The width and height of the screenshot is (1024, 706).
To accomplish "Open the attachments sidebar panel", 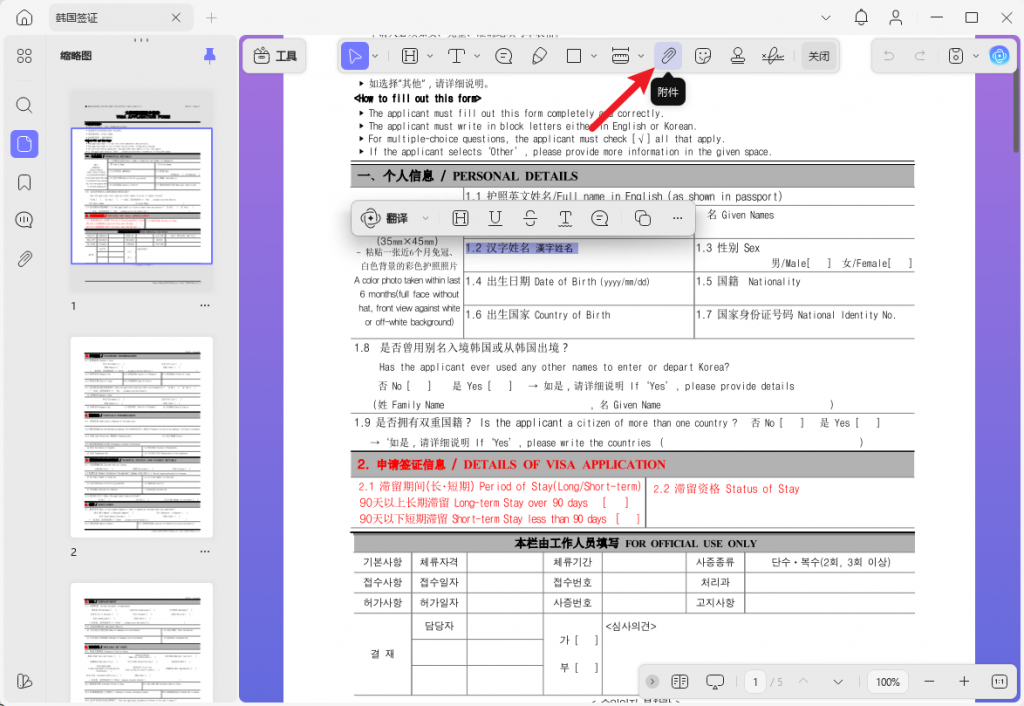I will point(24,259).
